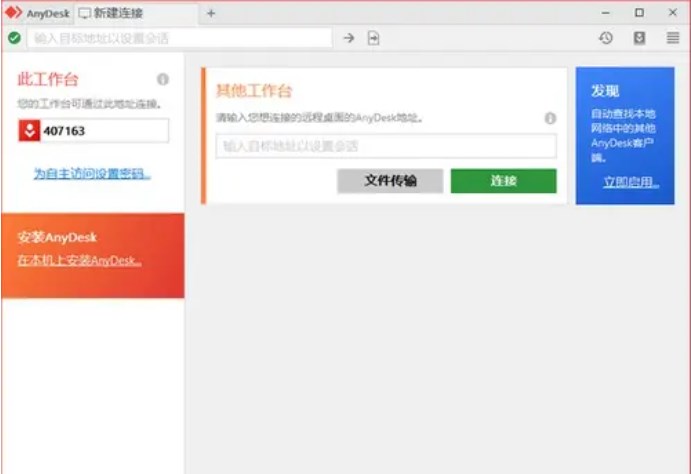The image size is (691, 474).
Task: Click the remote address field in 其他工作台
Action: [386, 146]
